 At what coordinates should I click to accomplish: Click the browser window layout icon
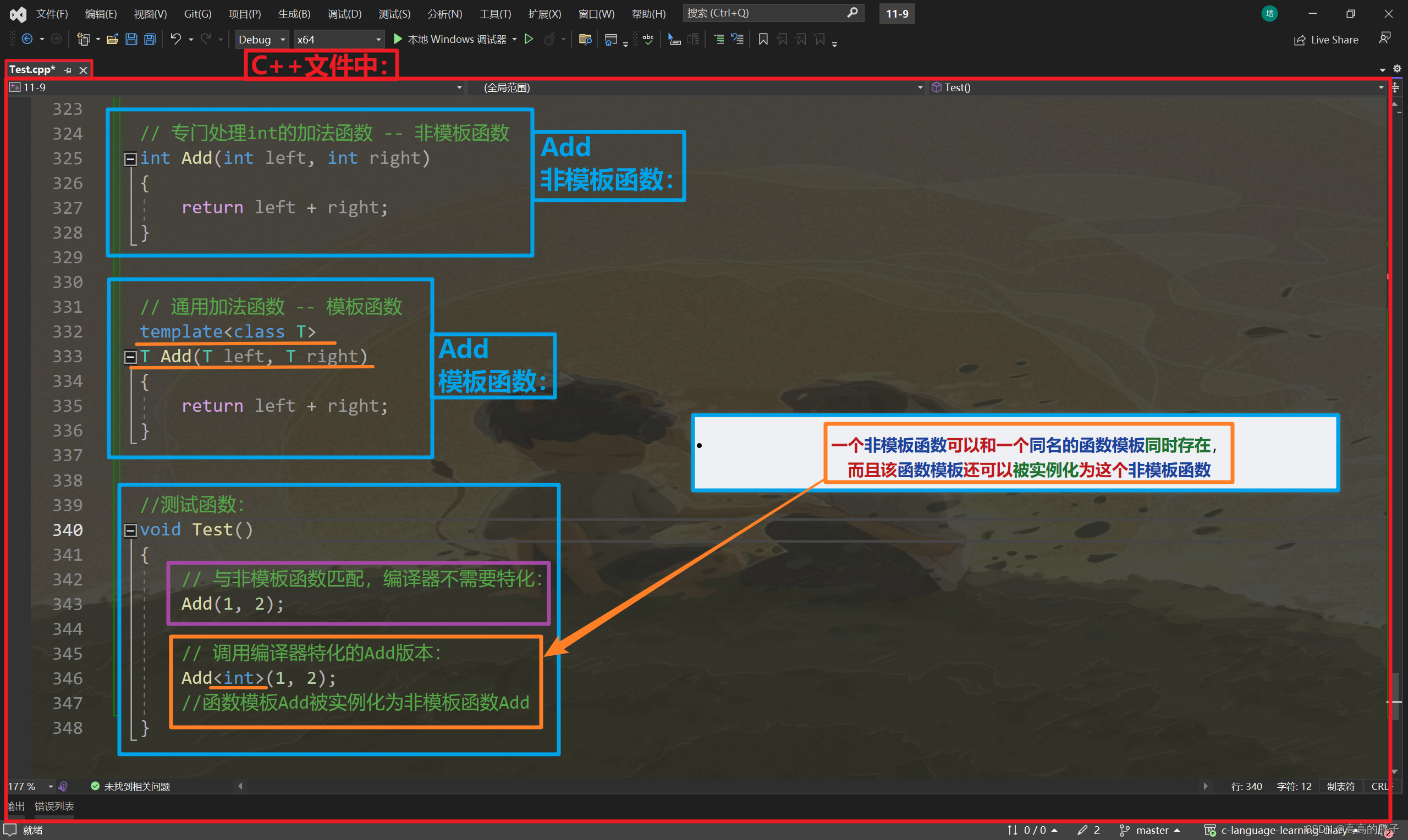(x=611, y=39)
